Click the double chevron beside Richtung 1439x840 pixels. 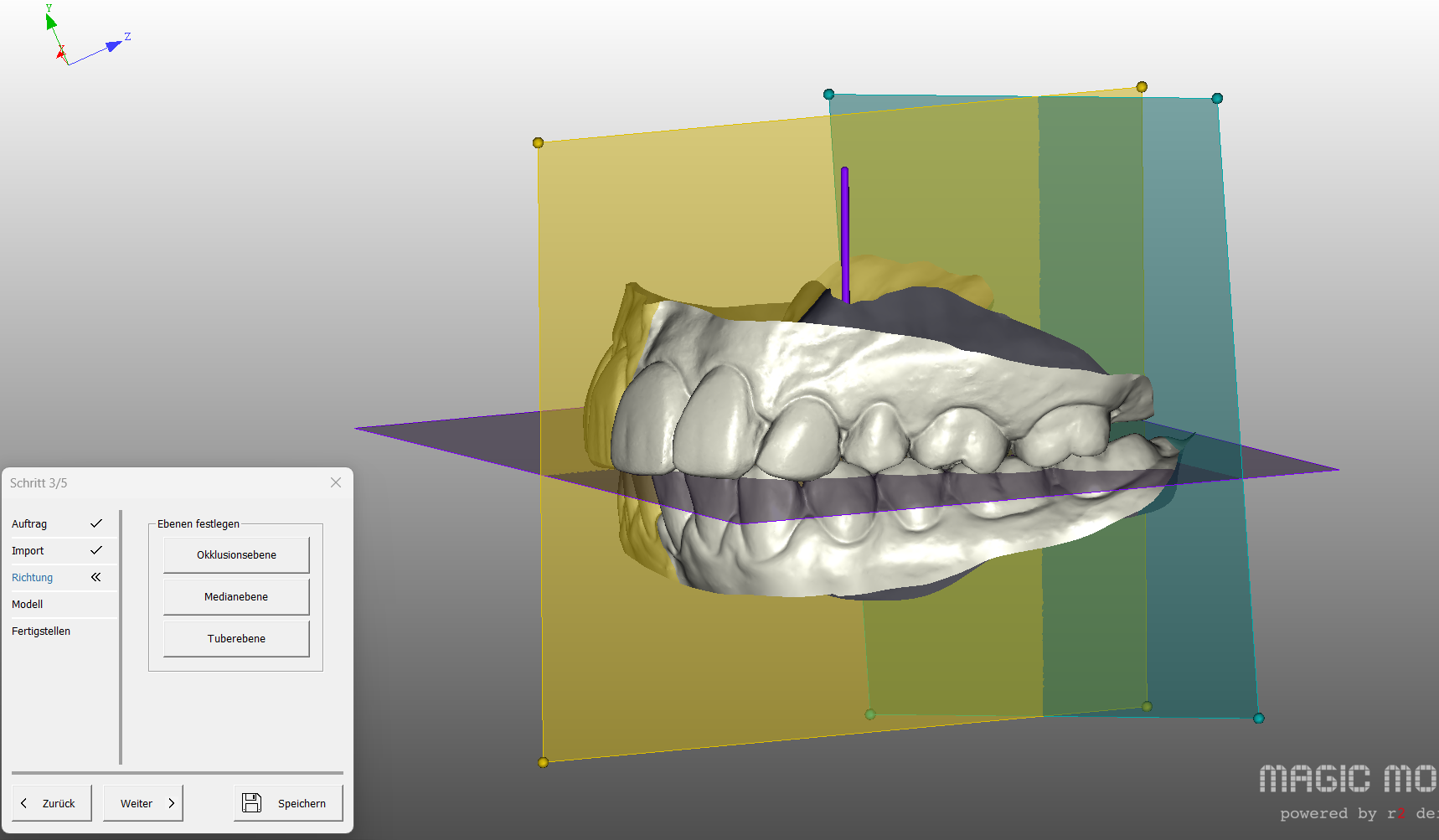[x=96, y=577]
